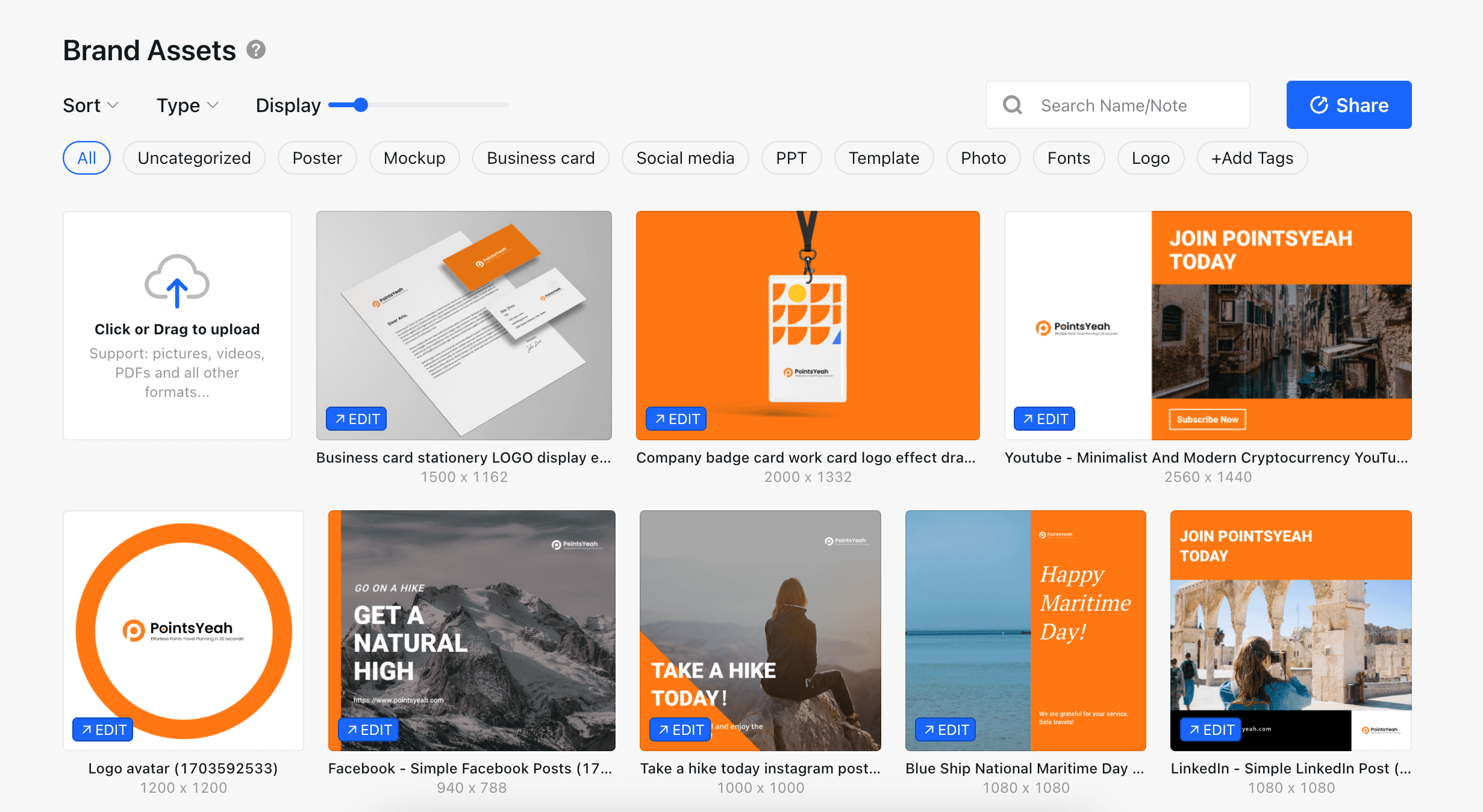Screen dimensions: 1483x812
Task: Click the 'LinkedIn - Simple LinkedIn Post' title
Action: pos(1291,769)
